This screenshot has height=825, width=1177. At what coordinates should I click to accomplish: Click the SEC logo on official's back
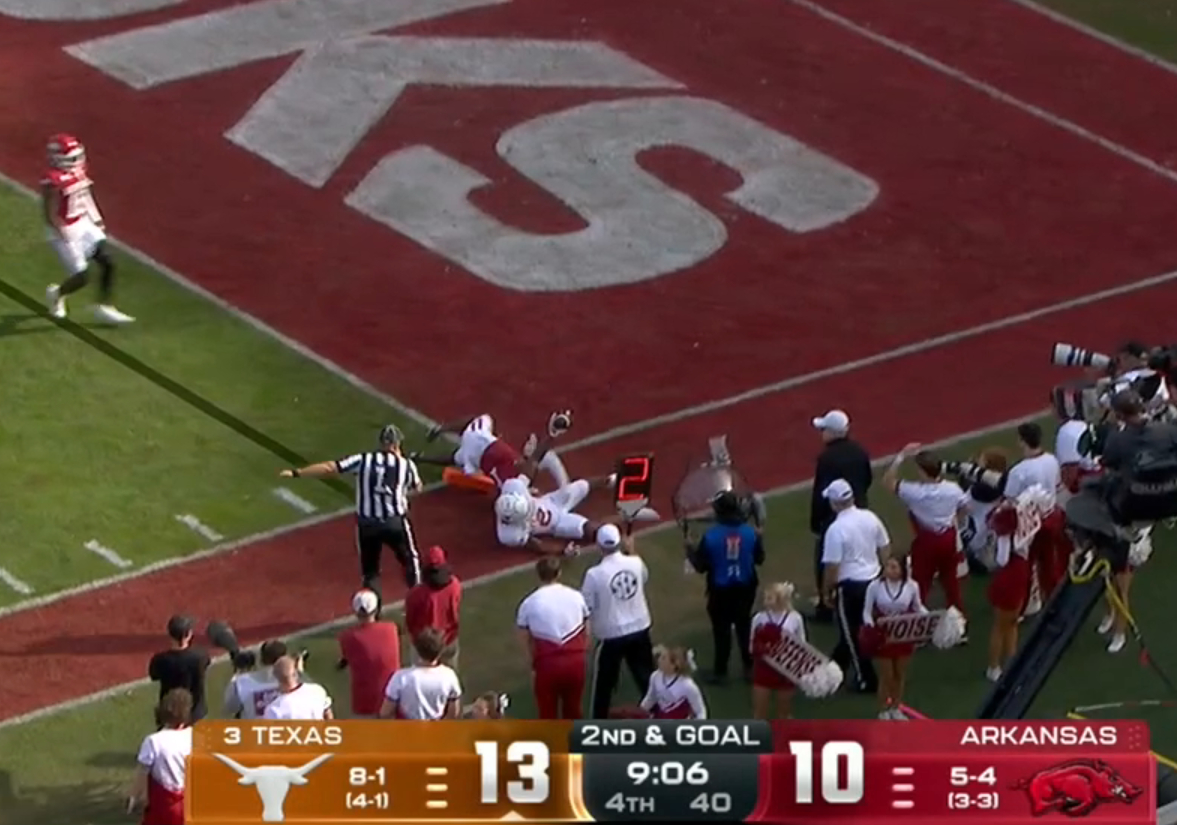[622, 584]
